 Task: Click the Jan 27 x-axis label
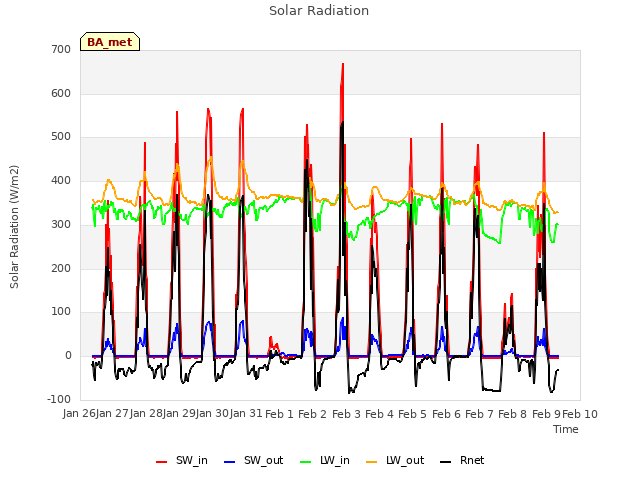[x=112, y=413]
